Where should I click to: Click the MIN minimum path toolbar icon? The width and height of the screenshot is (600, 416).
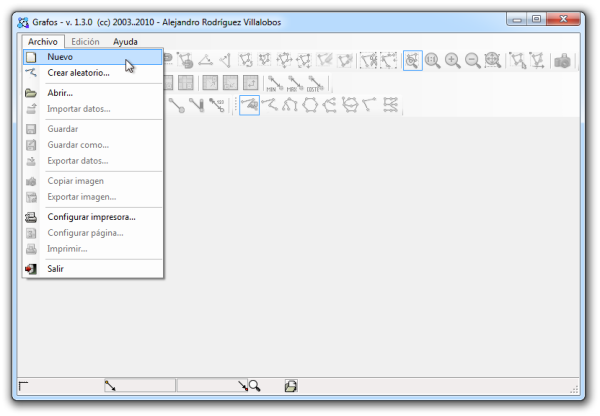(x=274, y=83)
